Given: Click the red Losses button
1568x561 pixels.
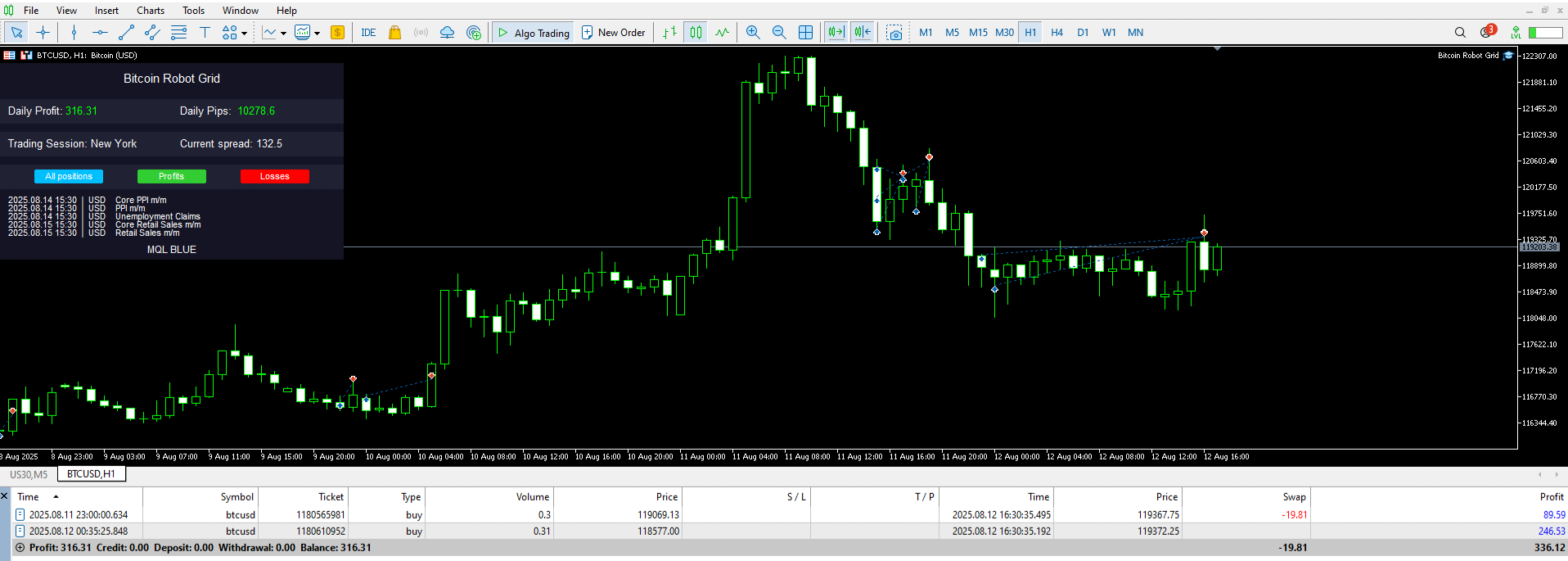Looking at the screenshot, I should [x=274, y=176].
